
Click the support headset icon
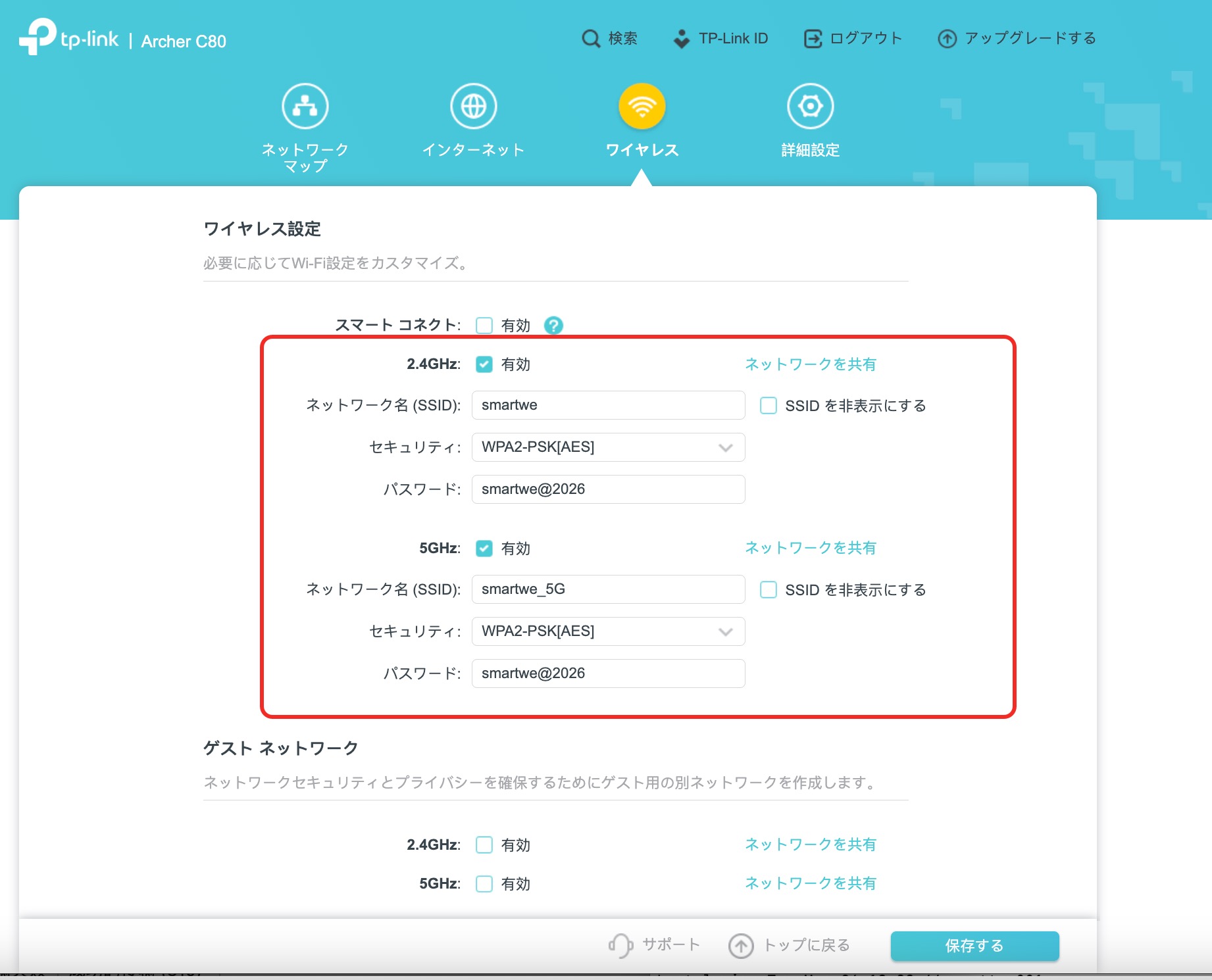[x=620, y=946]
